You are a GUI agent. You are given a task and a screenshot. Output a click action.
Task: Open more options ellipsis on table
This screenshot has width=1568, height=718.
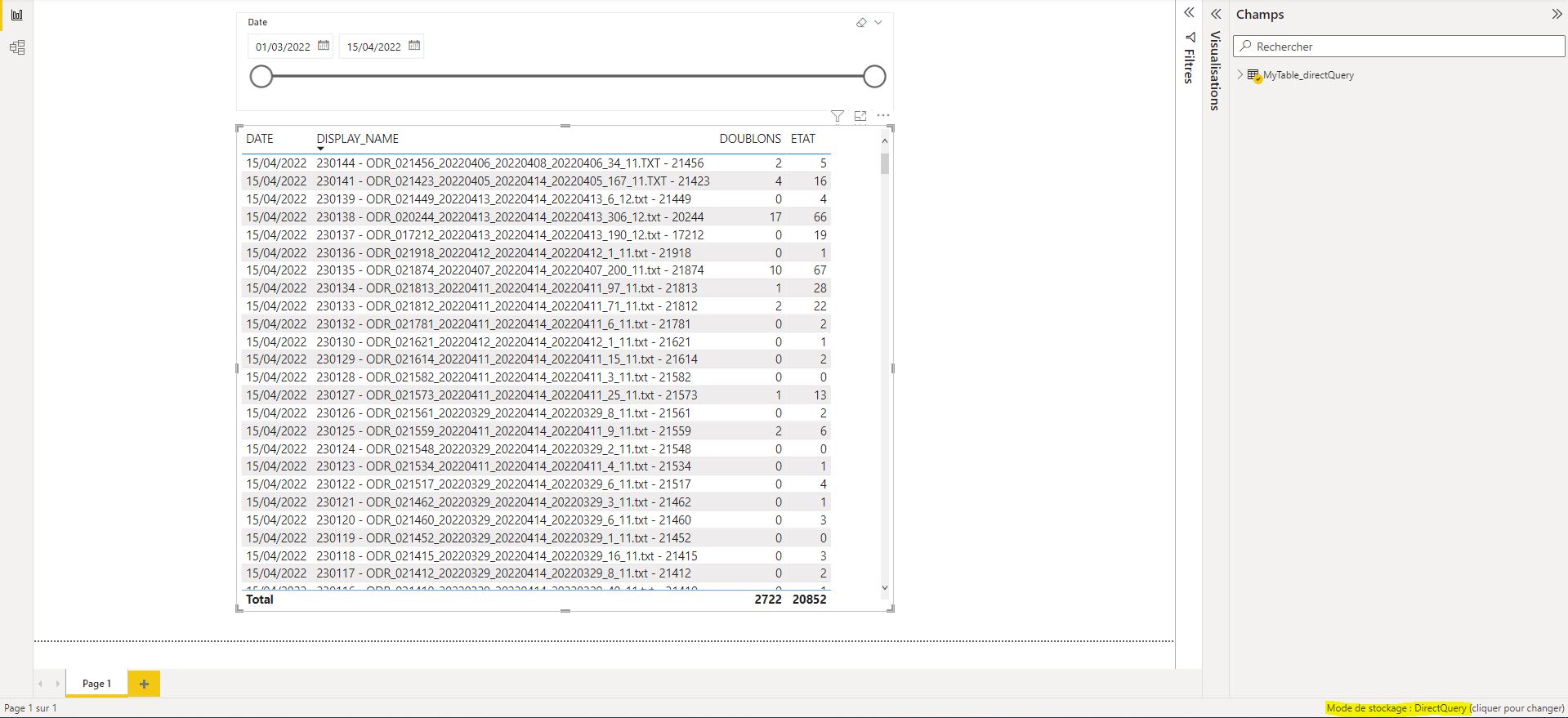coord(883,116)
